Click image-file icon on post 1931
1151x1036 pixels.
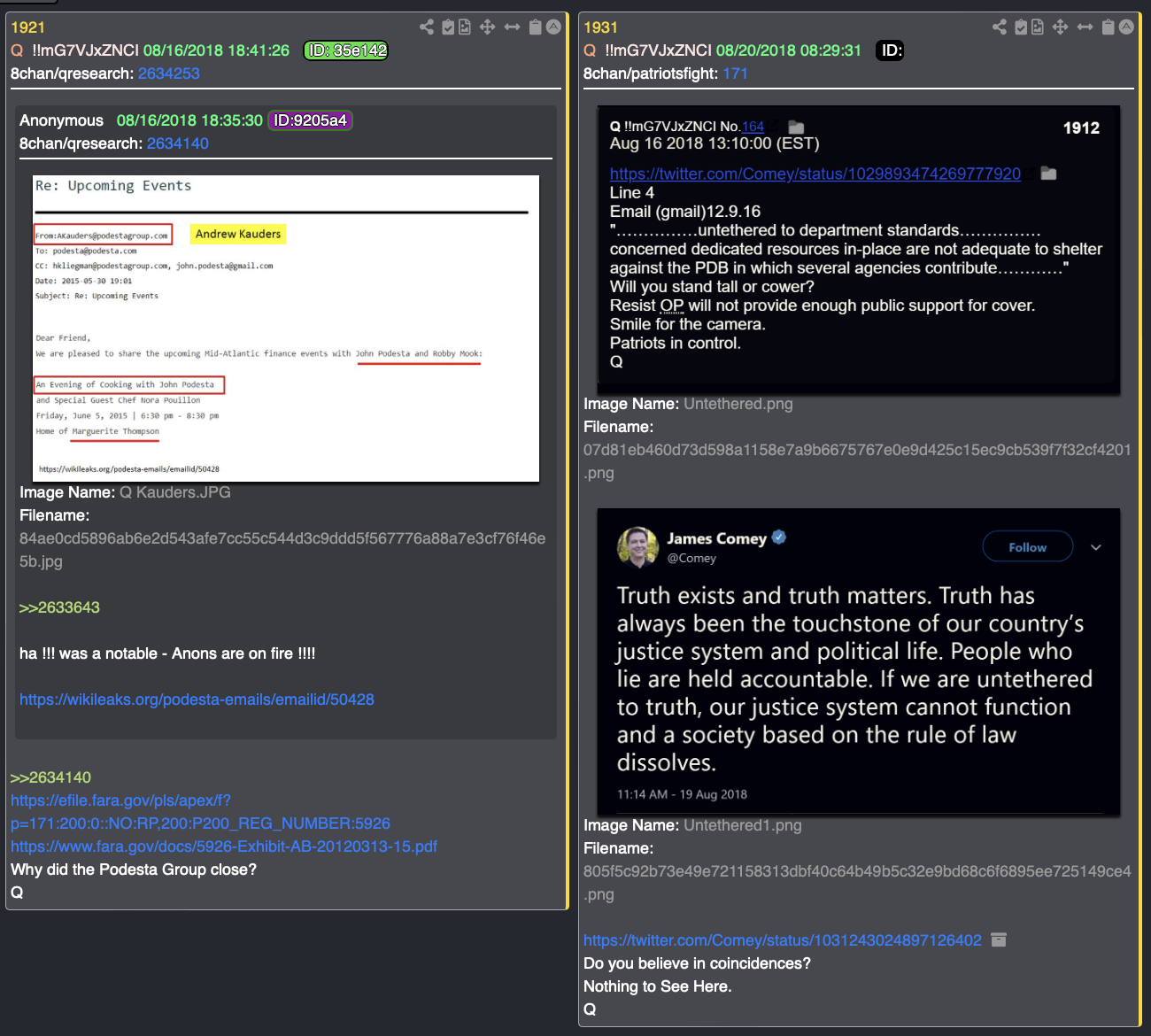1038,27
